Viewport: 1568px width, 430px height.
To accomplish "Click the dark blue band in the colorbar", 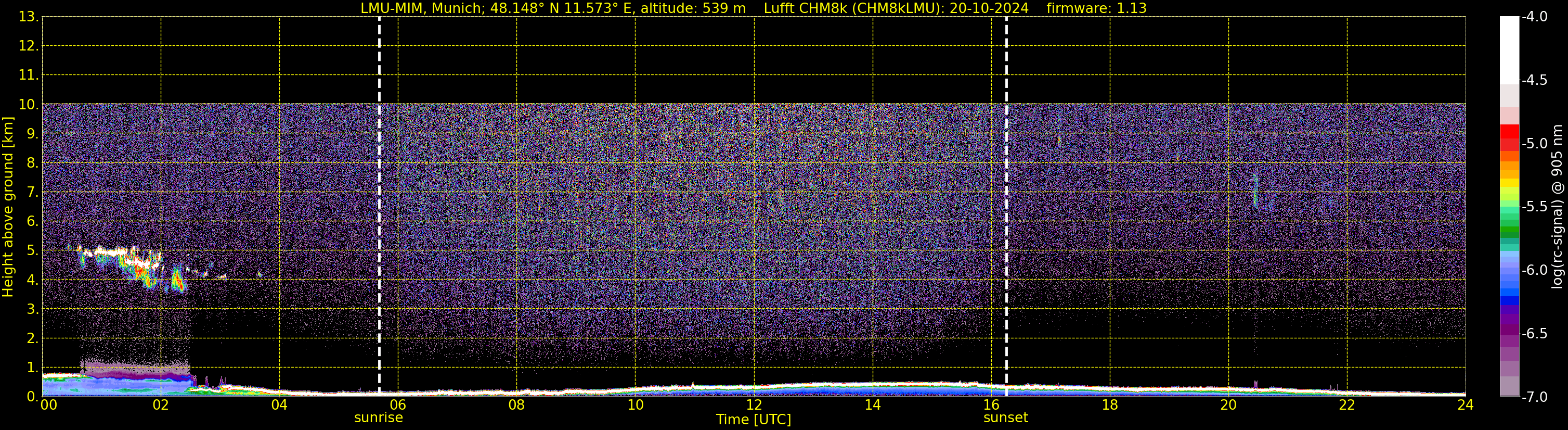I will 1509,300.
